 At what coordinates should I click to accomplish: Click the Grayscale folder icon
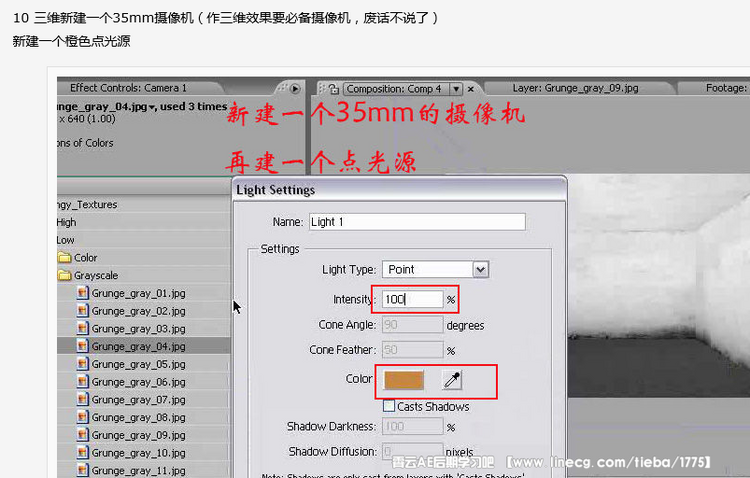click(64, 276)
